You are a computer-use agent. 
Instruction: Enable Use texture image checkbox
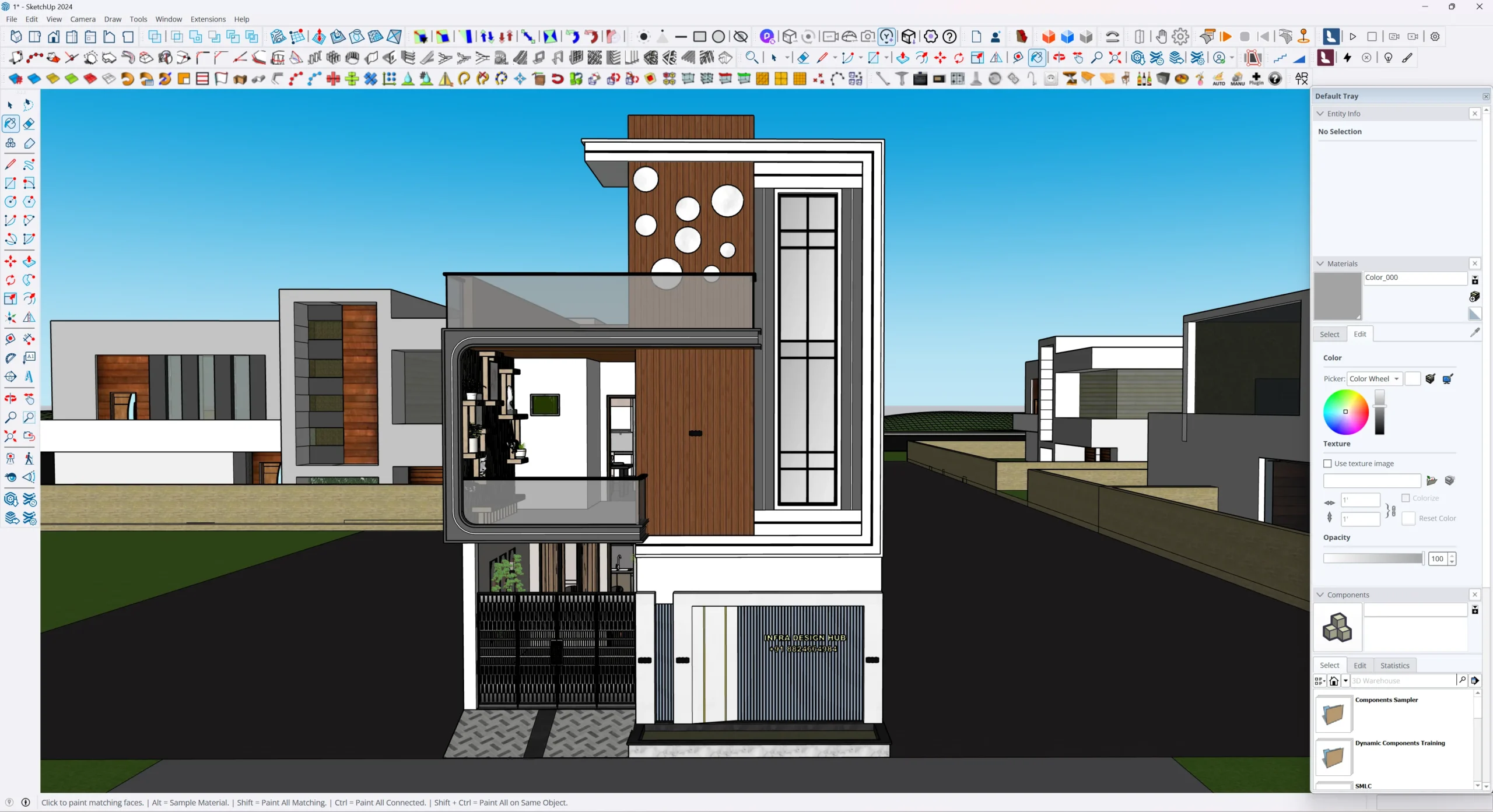(1328, 463)
